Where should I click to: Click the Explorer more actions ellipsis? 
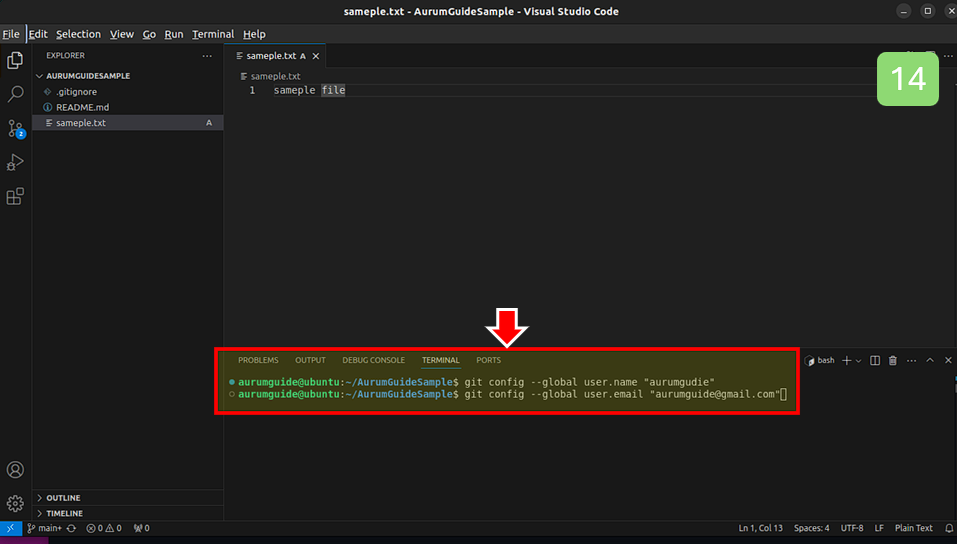pyautogui.click(x=208, y=56)
